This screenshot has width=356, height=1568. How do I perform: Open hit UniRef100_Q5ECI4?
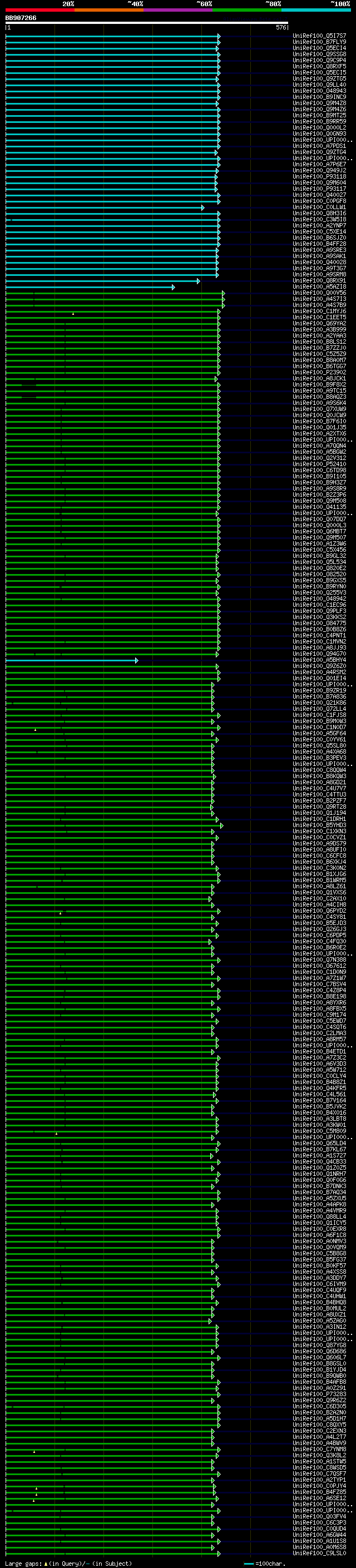(319, 48)
